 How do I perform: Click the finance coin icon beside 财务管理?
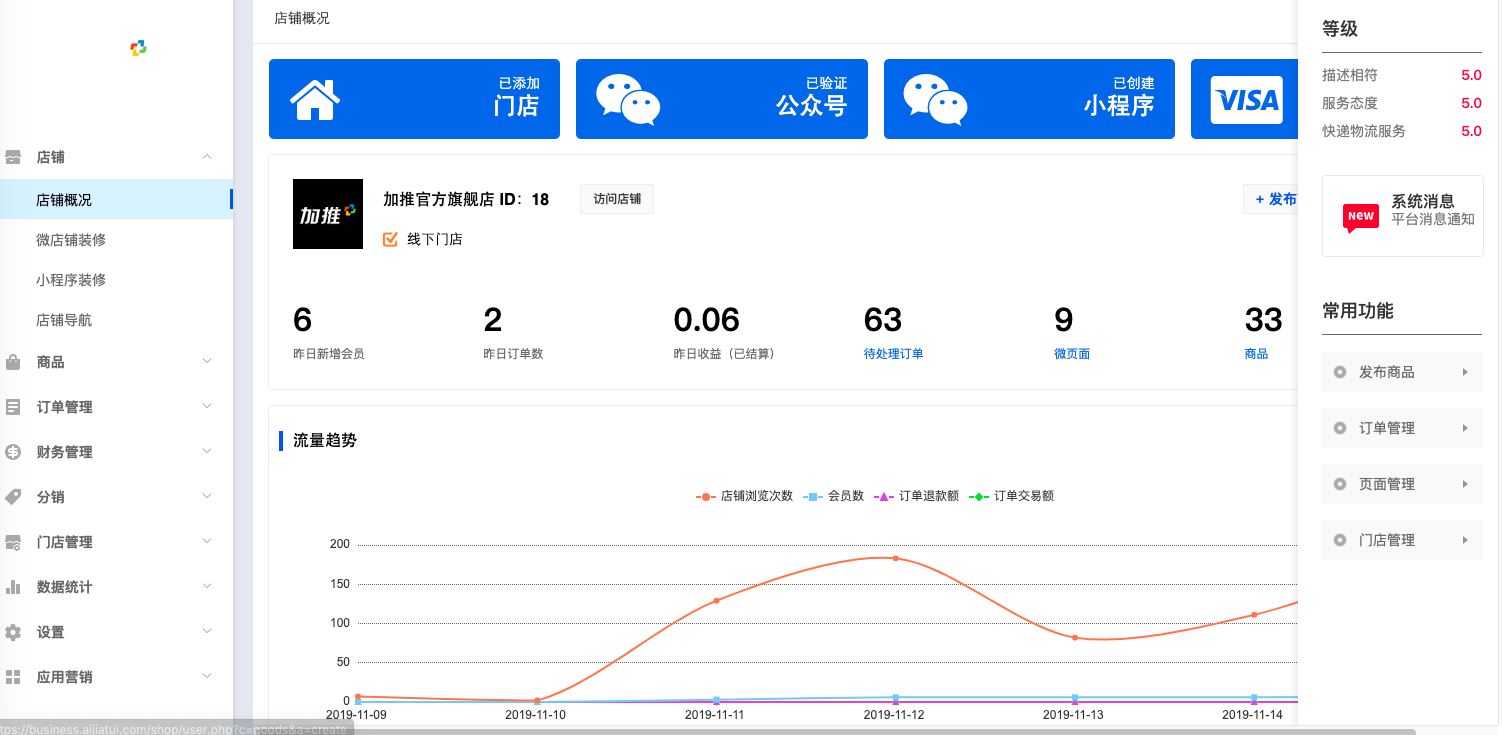coord(13,452)
